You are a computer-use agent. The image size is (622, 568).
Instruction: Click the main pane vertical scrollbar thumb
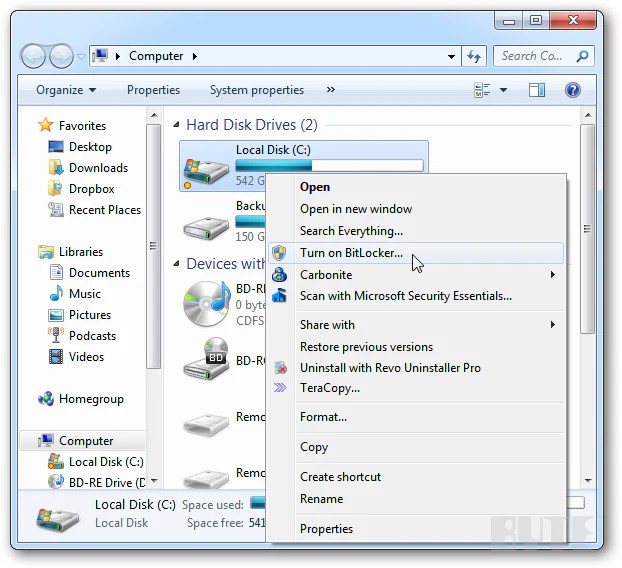pyautogui.click(x=587, y=229)
